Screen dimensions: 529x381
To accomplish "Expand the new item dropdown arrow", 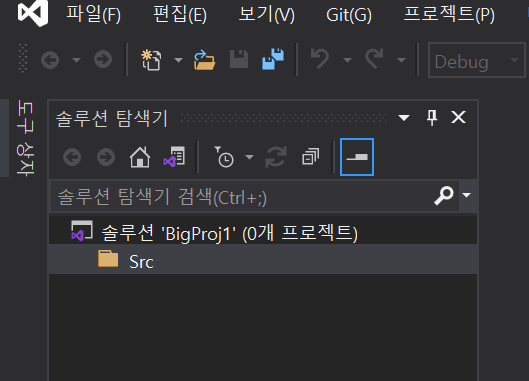I will click(x=178, y=60).
